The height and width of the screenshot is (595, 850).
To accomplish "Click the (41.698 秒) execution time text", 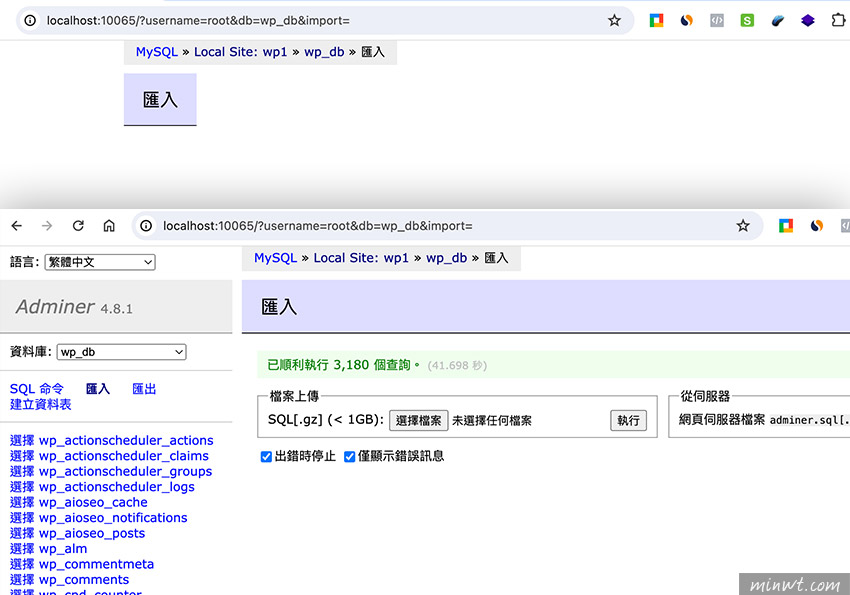I will (457, 366).
